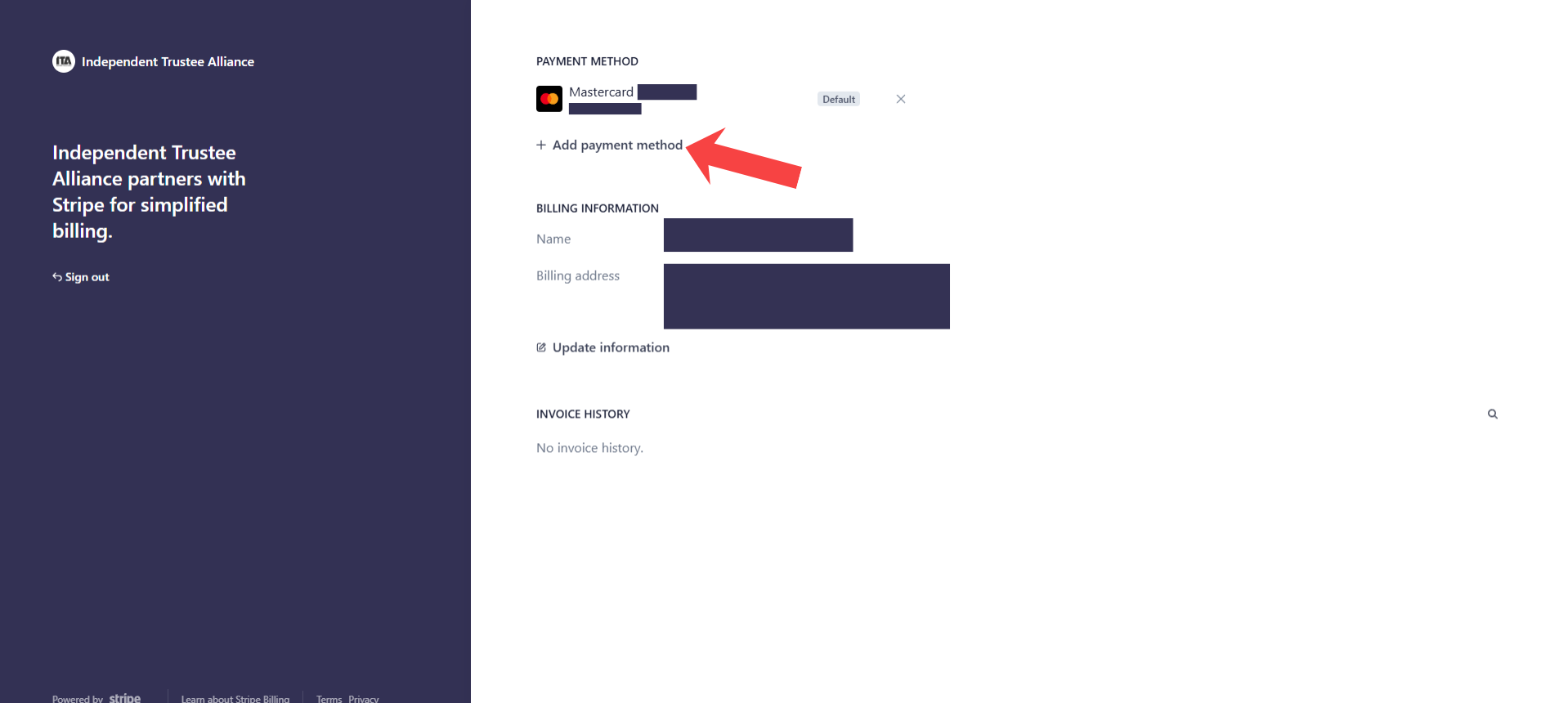This screenshot has height=703, width=1568.
Task: Click the Independent Trustee Alliance header name
Action: click(168, 61)
